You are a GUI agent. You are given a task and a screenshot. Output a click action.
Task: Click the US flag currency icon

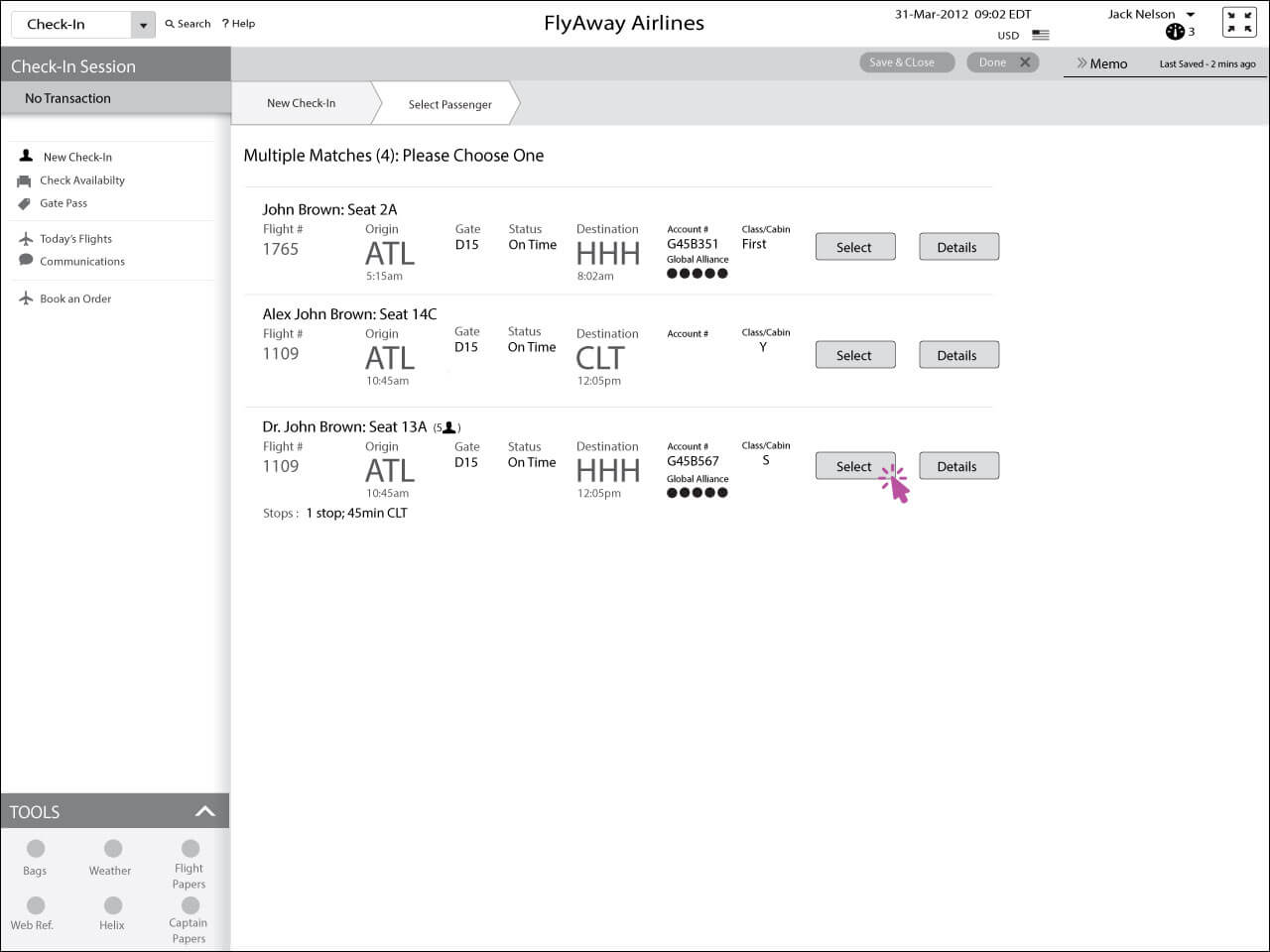coord(1040,35)
